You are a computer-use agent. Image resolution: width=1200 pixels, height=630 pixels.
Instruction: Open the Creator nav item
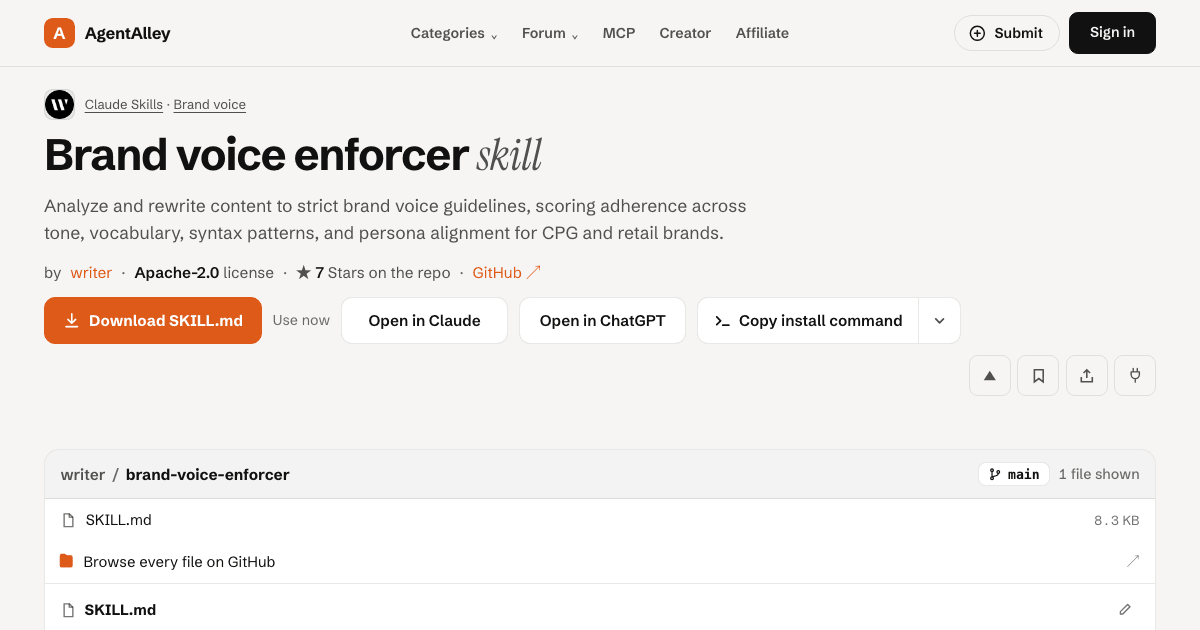click(x=685, y=33)
